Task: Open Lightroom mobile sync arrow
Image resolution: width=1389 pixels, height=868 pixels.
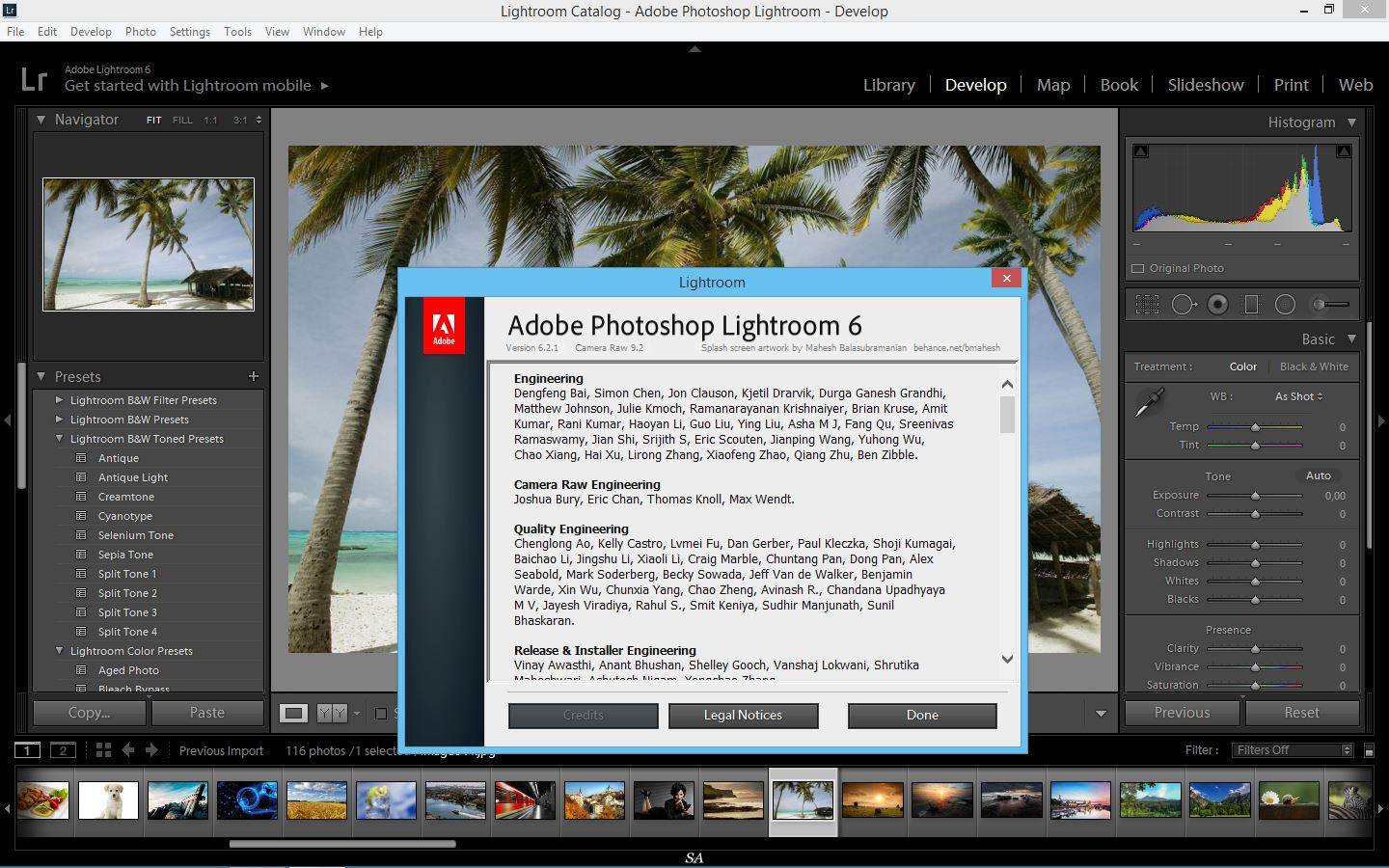Action: pos(325,86)
